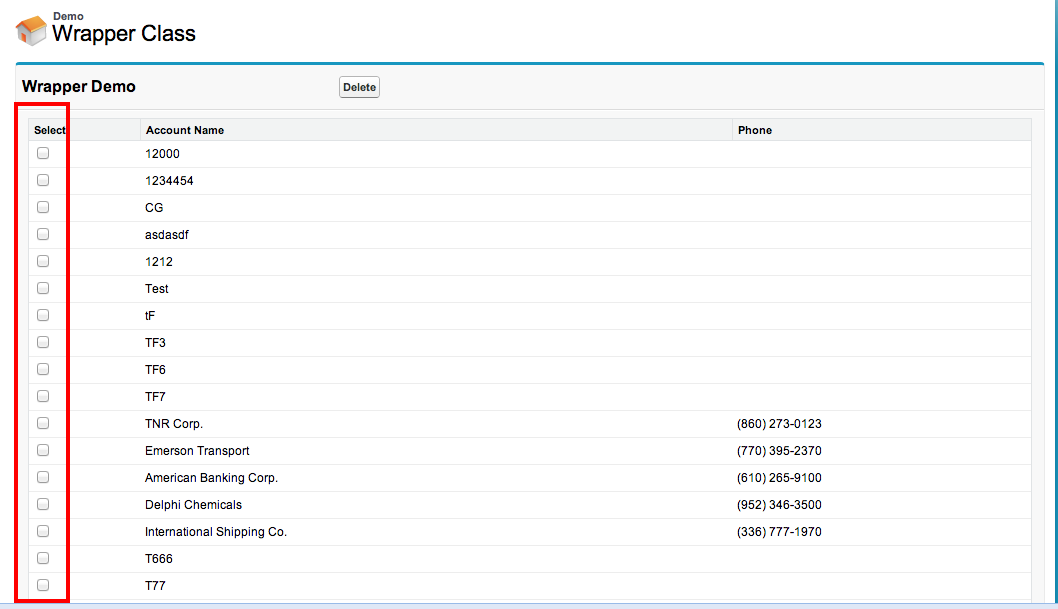This screenshot has height=609, width=1058.
Task: Click the Emerson Transport account name
Action: coord(197,451)
